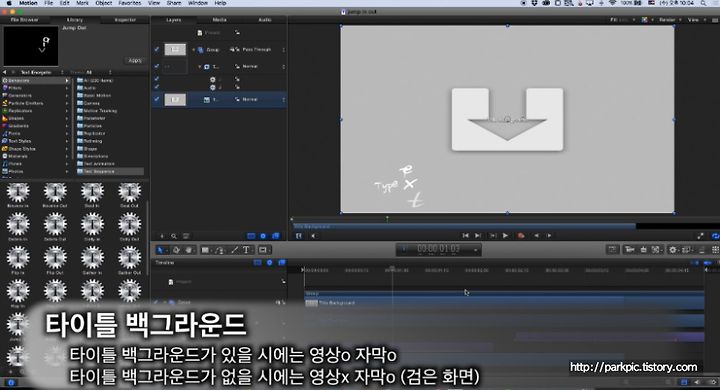Open the Add Behavior gear icon in toolbar

674,249
